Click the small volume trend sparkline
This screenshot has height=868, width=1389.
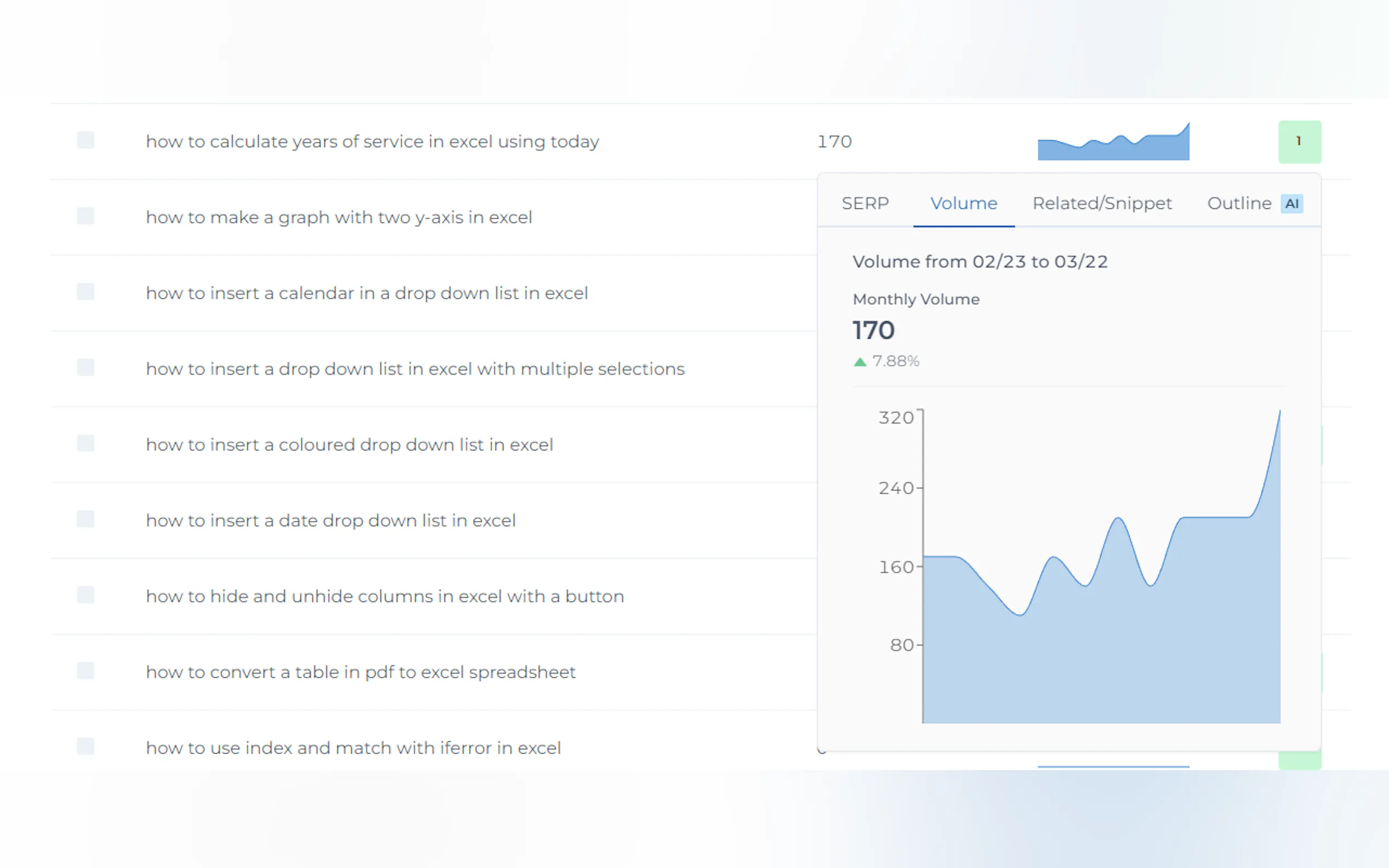[1113, 144]
